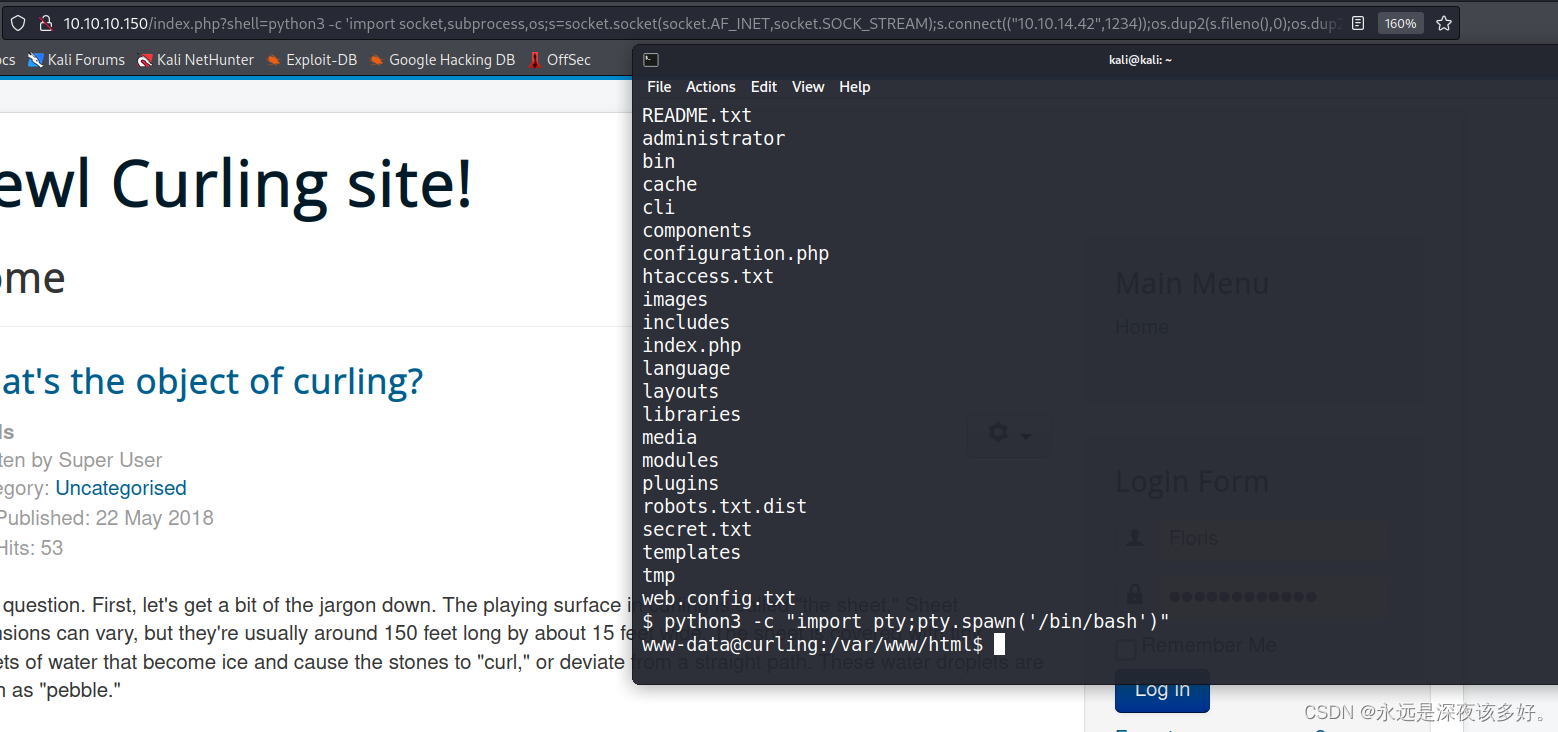The width and height of the screenshot is (1558, 732).
Task: Click the Published 22 May 2018 text
Action: coord(106,518)
